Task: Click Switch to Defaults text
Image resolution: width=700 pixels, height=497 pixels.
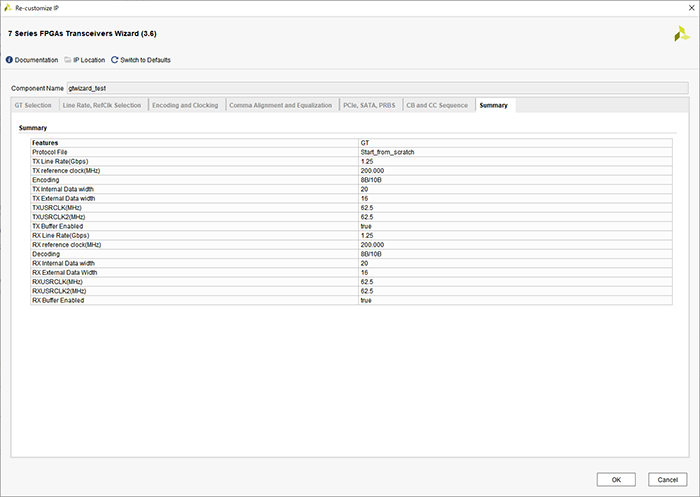Action: [146, 60]
